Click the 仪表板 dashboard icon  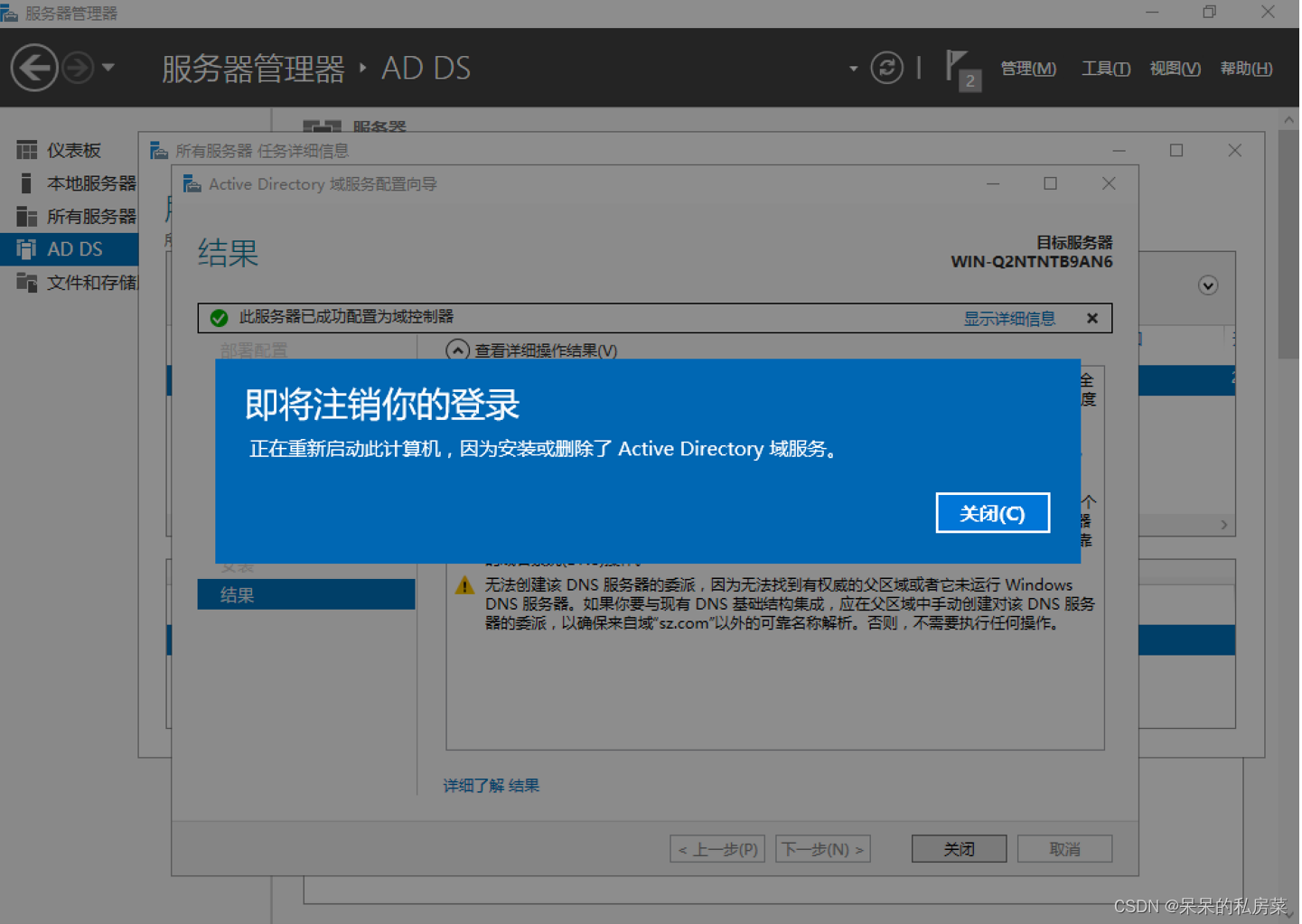pyautogui.click(x=27, y=150)
